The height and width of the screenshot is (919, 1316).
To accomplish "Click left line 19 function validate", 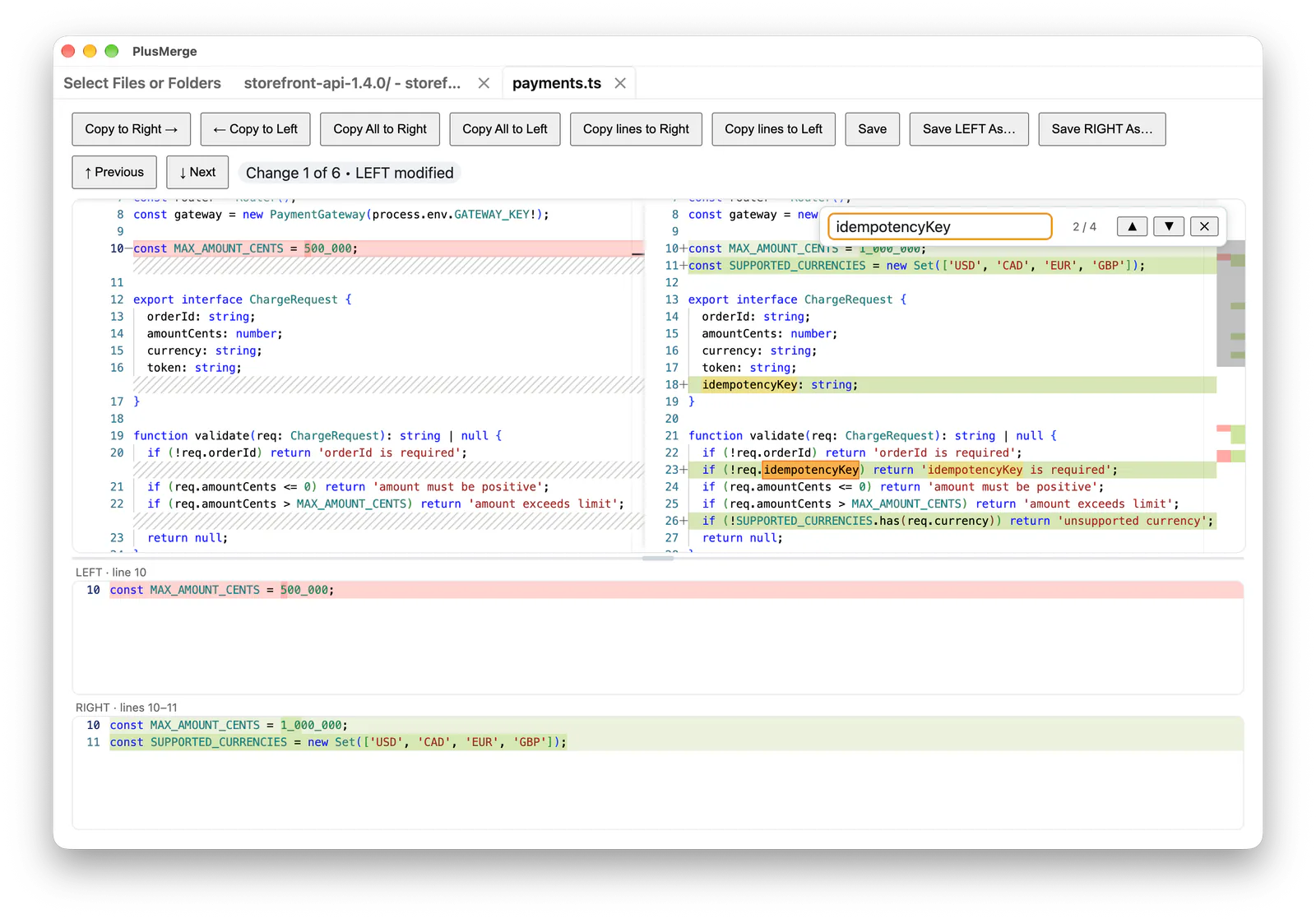I will 317,435.
